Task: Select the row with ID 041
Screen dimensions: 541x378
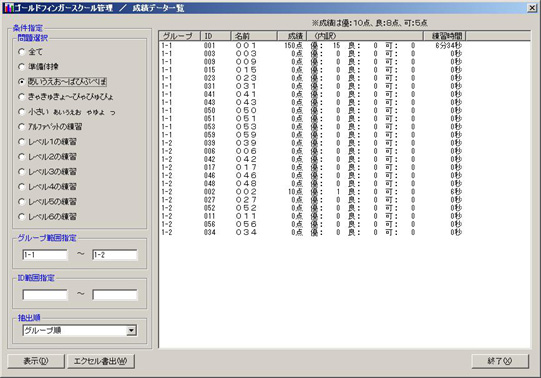Action: pos(312,94)
